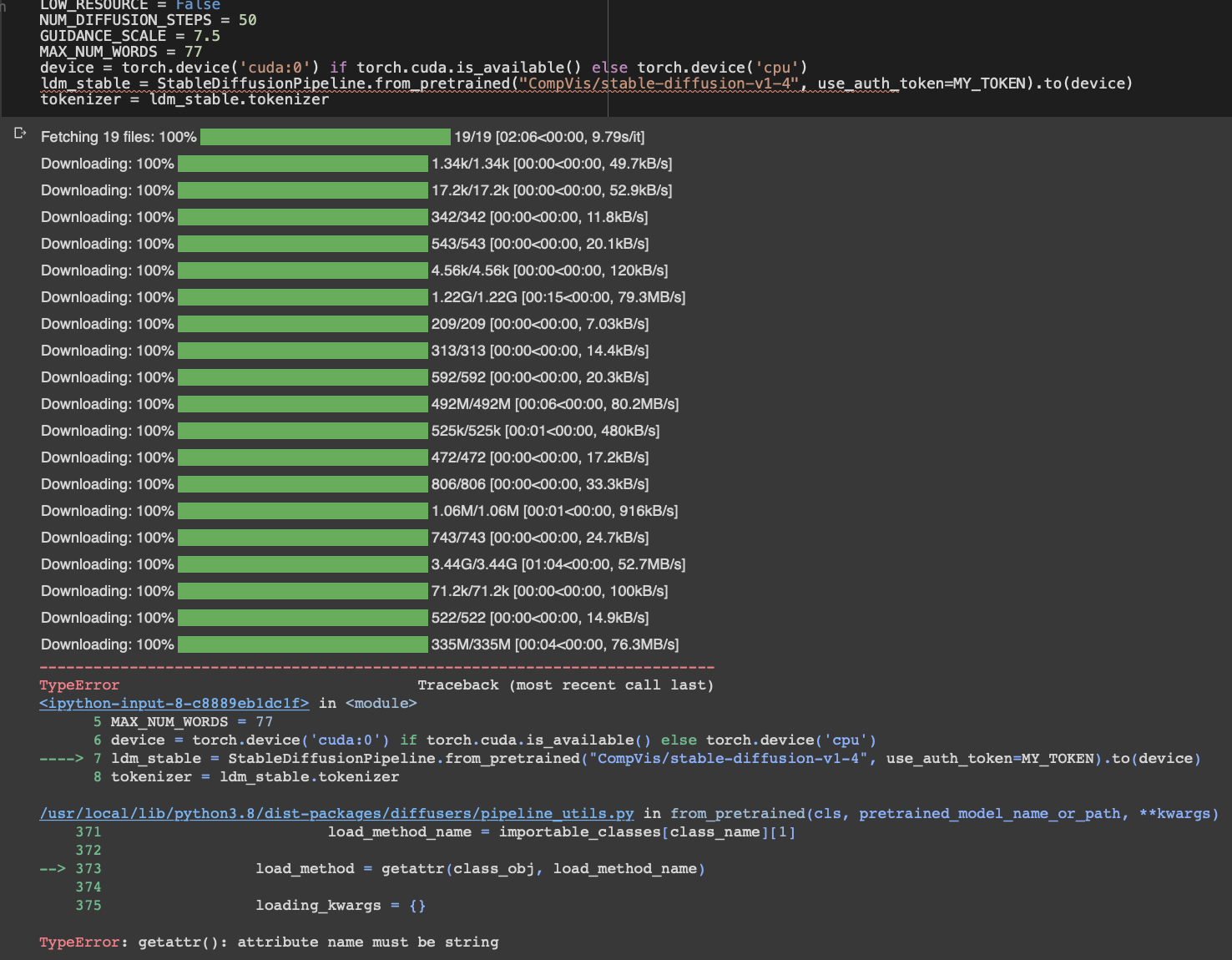
Task: Click the 19/19 fetching status text
Action: [549, 137]
